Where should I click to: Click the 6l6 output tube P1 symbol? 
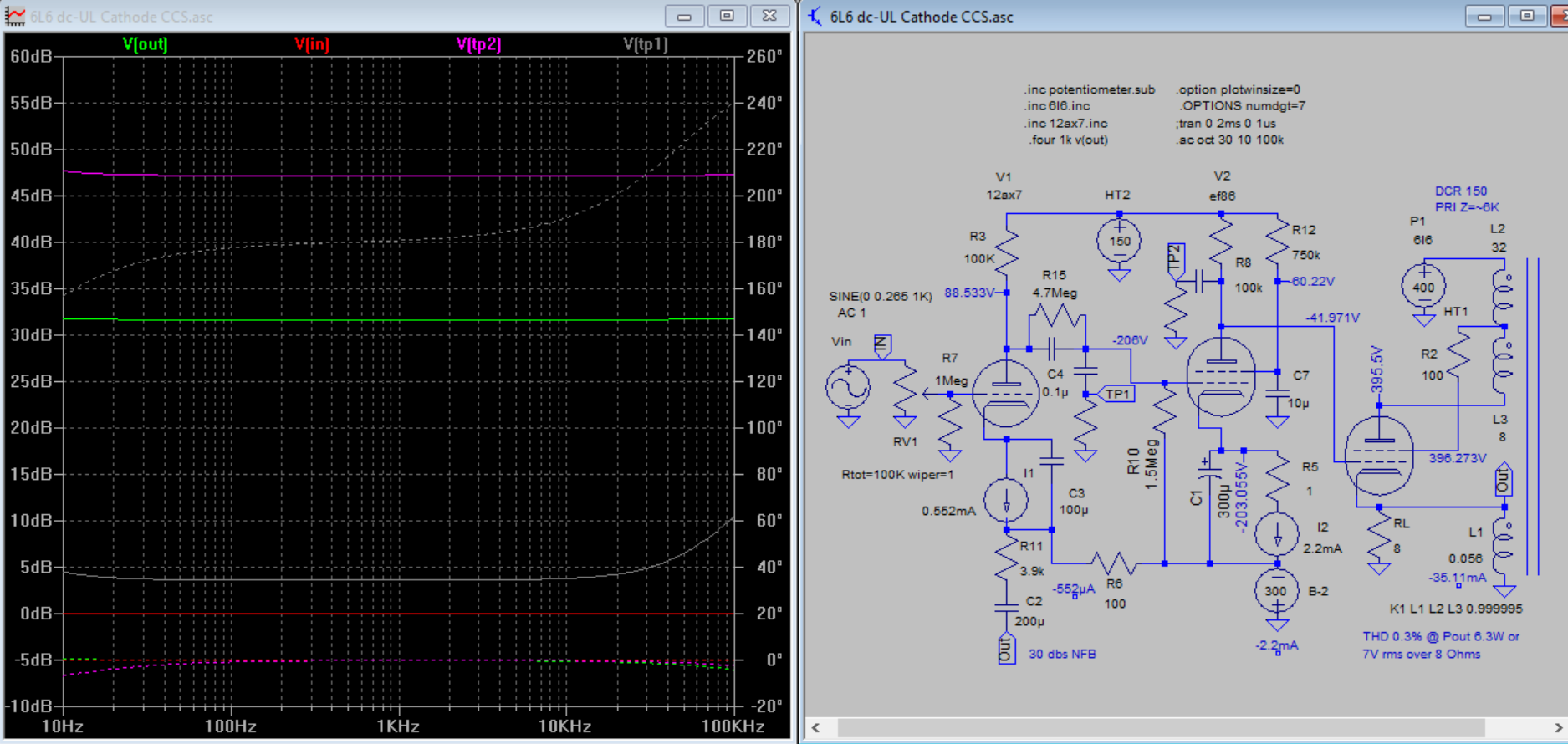tap(1379, 456)
